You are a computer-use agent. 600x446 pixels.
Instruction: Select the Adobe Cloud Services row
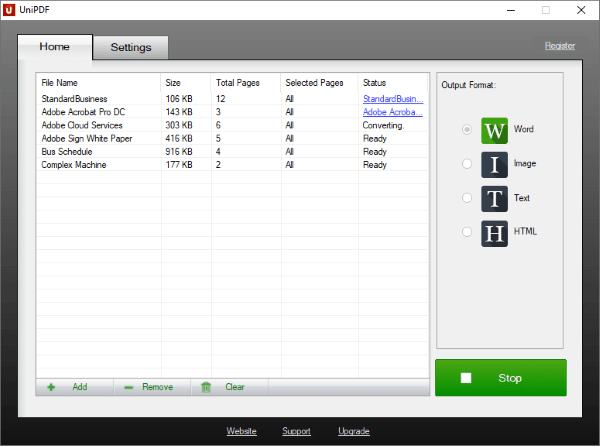(x=233, y=125)
